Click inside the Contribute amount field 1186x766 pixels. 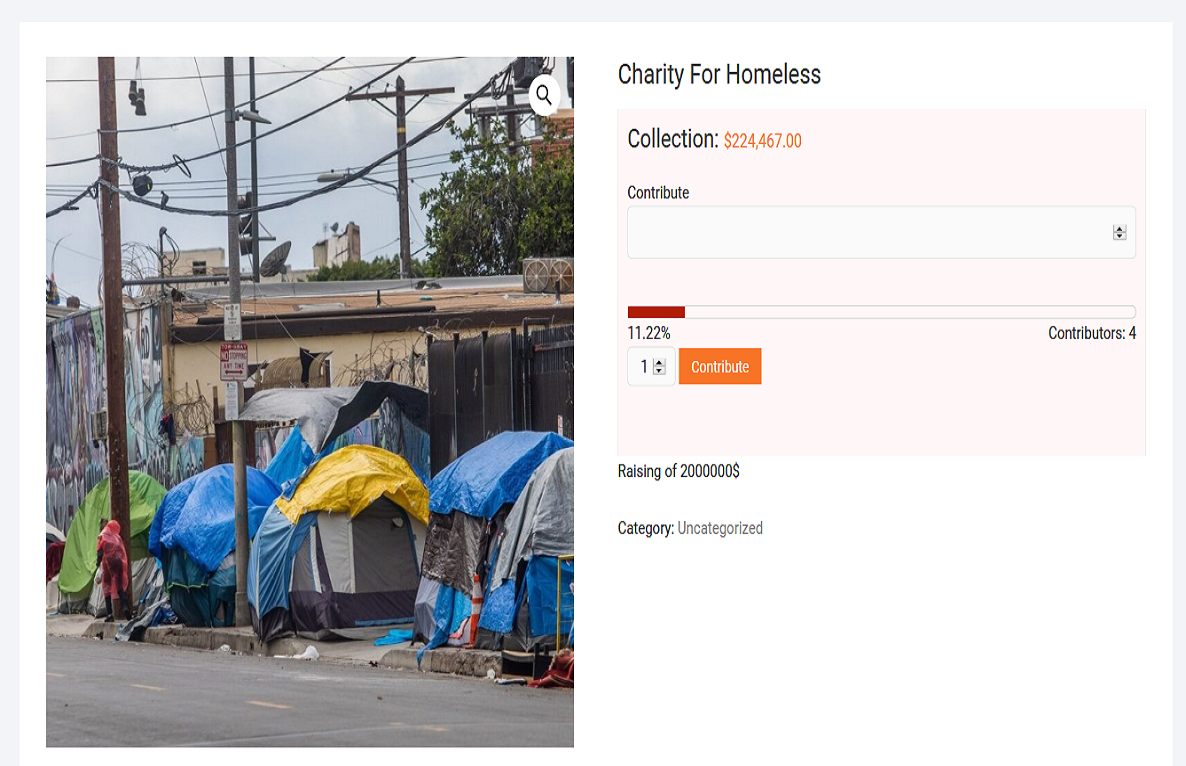coord(870,231)
